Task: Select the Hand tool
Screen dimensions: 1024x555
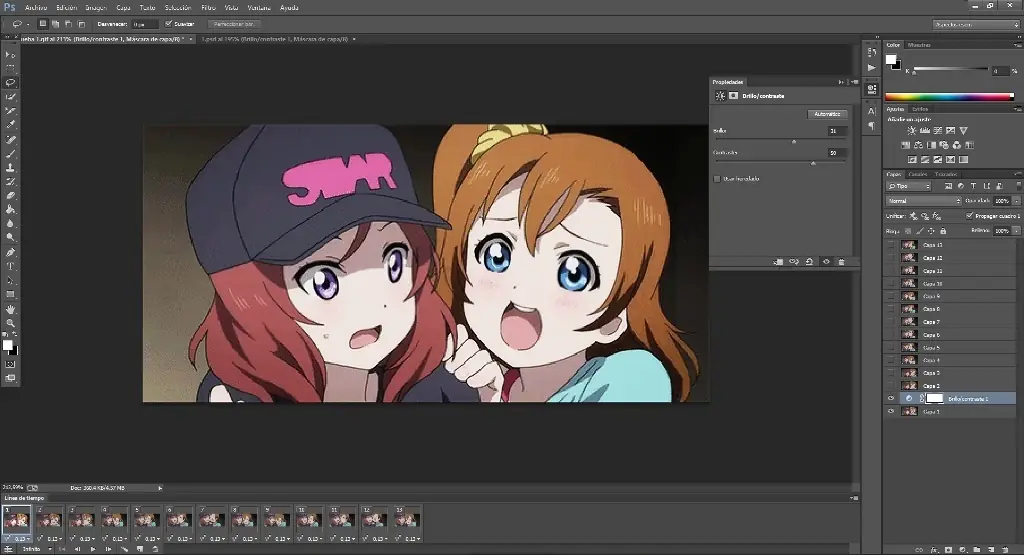Action: [11, 309]
